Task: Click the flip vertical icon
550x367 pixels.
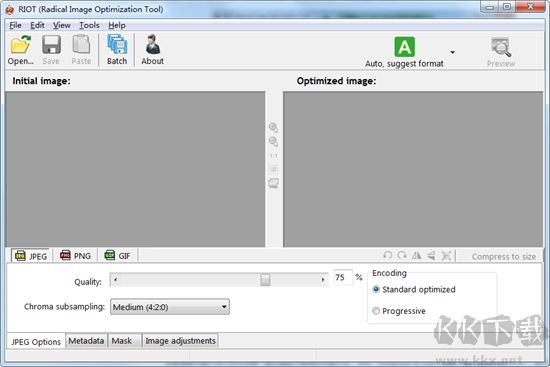Action: pos(431,255)
